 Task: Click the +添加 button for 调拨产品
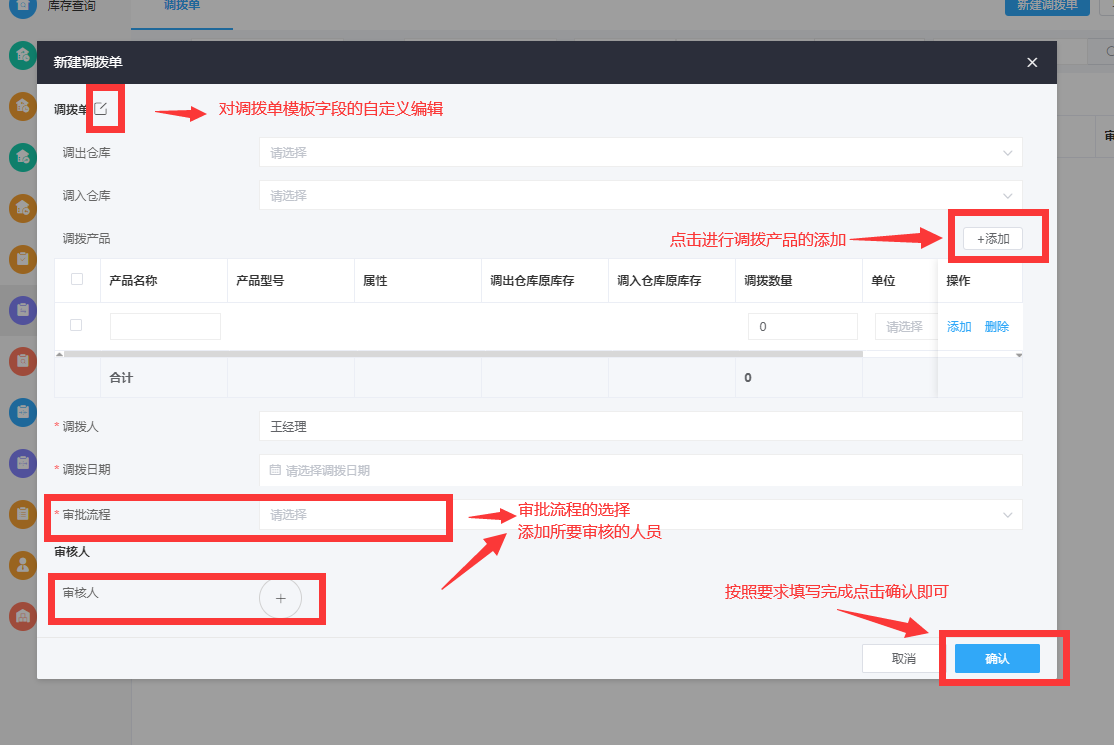[x=993, y=239]
